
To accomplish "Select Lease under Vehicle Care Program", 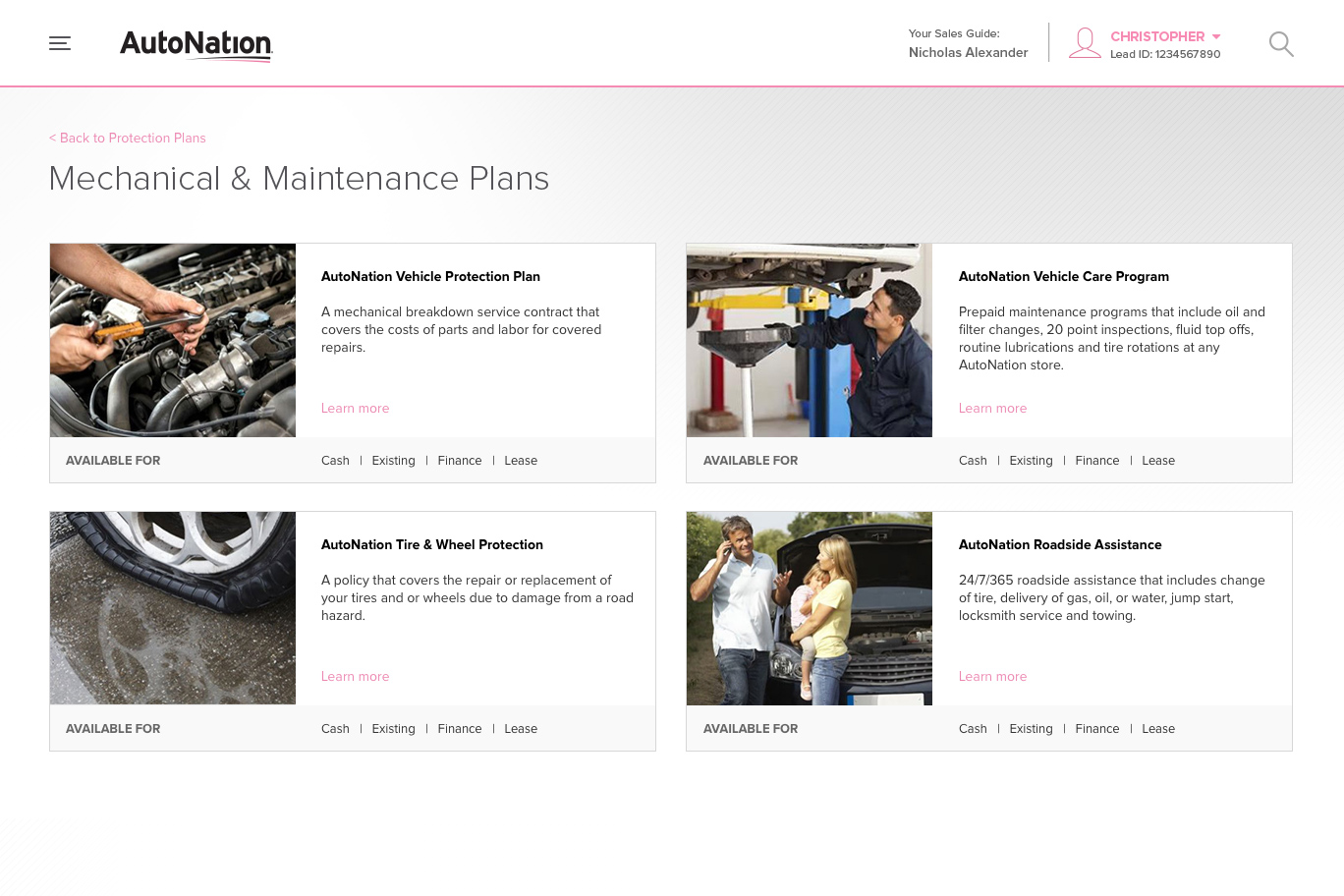I will pyautogui.click(x=1158, y=460).
